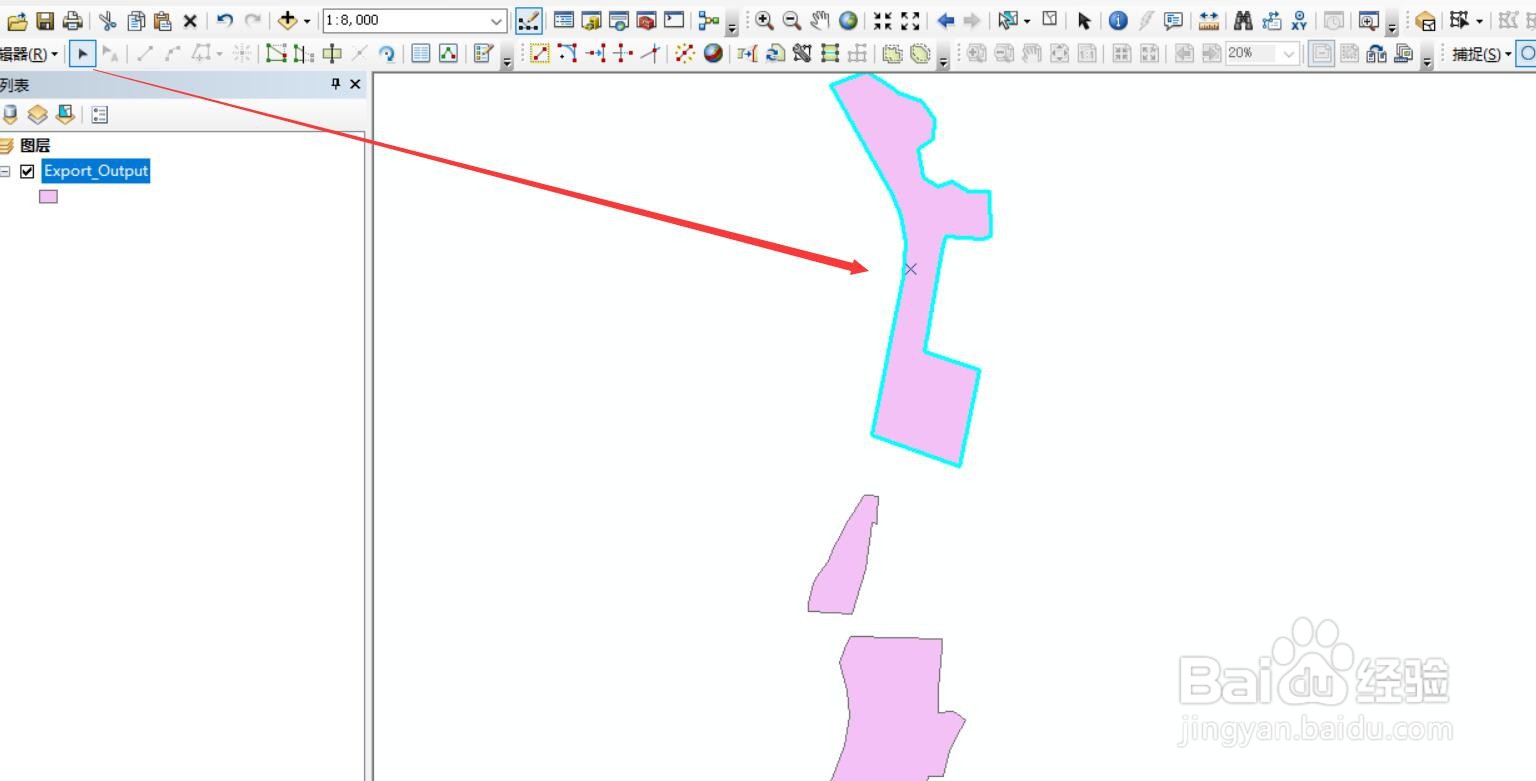Select the Export_Output layer name

coord(96,171)
